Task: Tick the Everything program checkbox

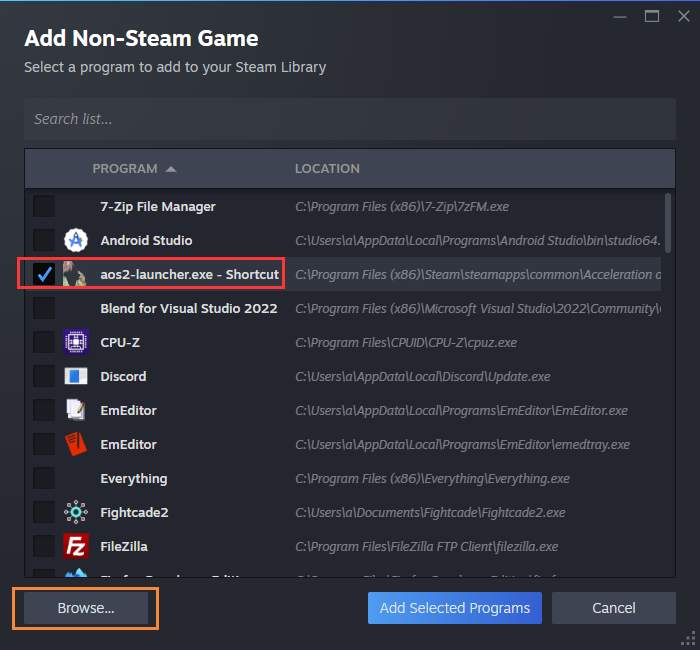Action: click(44, 478)
